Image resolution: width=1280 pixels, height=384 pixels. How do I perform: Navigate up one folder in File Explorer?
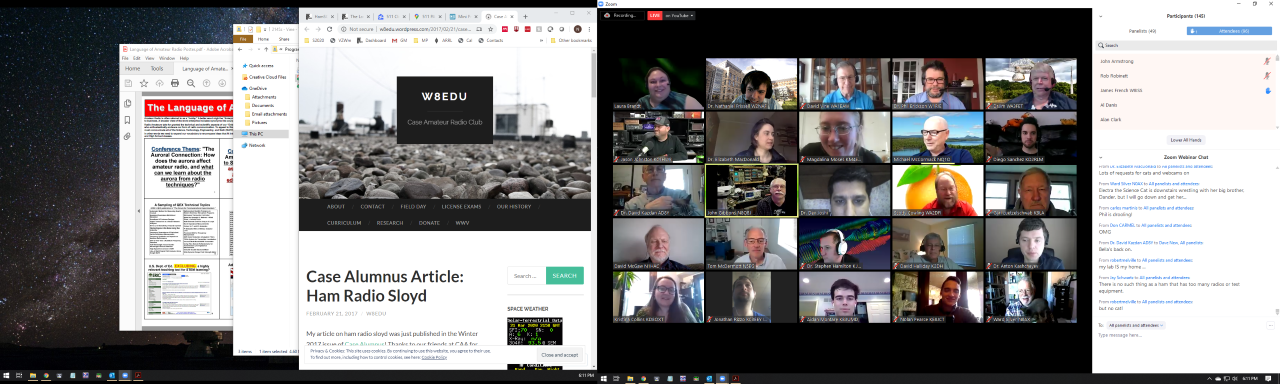[x=266, y=48]
